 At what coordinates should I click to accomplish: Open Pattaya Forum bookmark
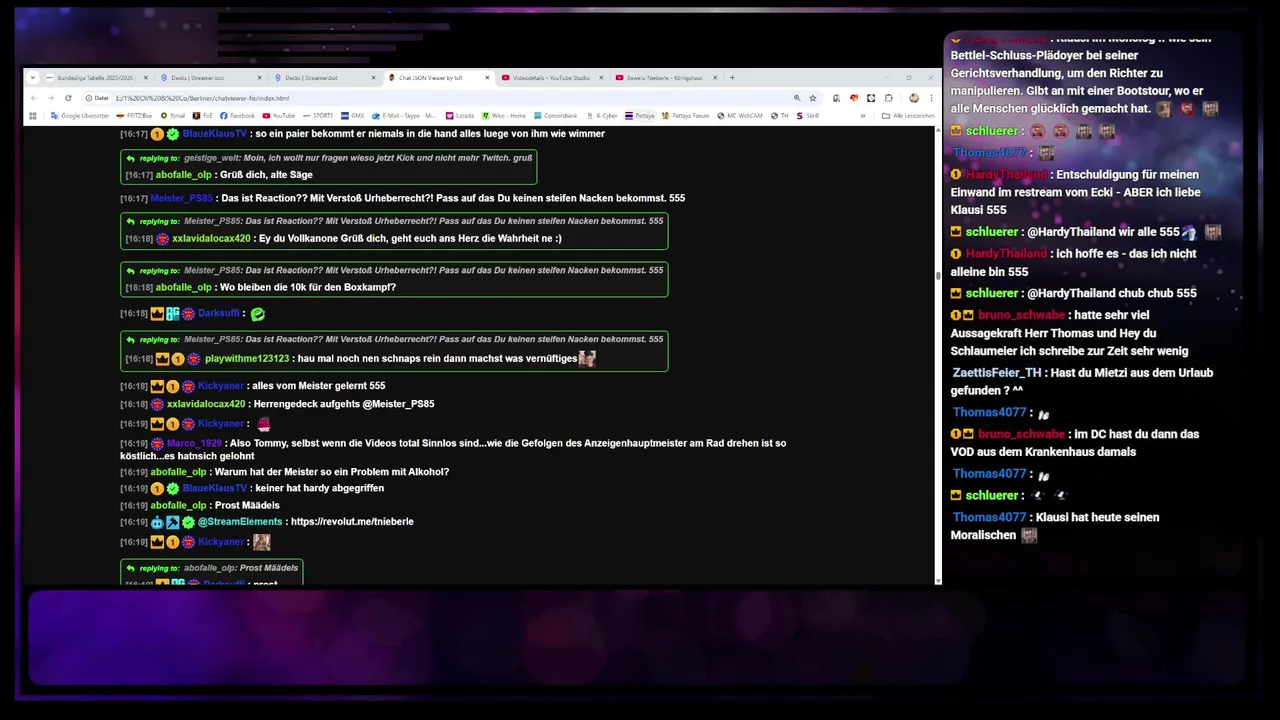tap(686, 116)
